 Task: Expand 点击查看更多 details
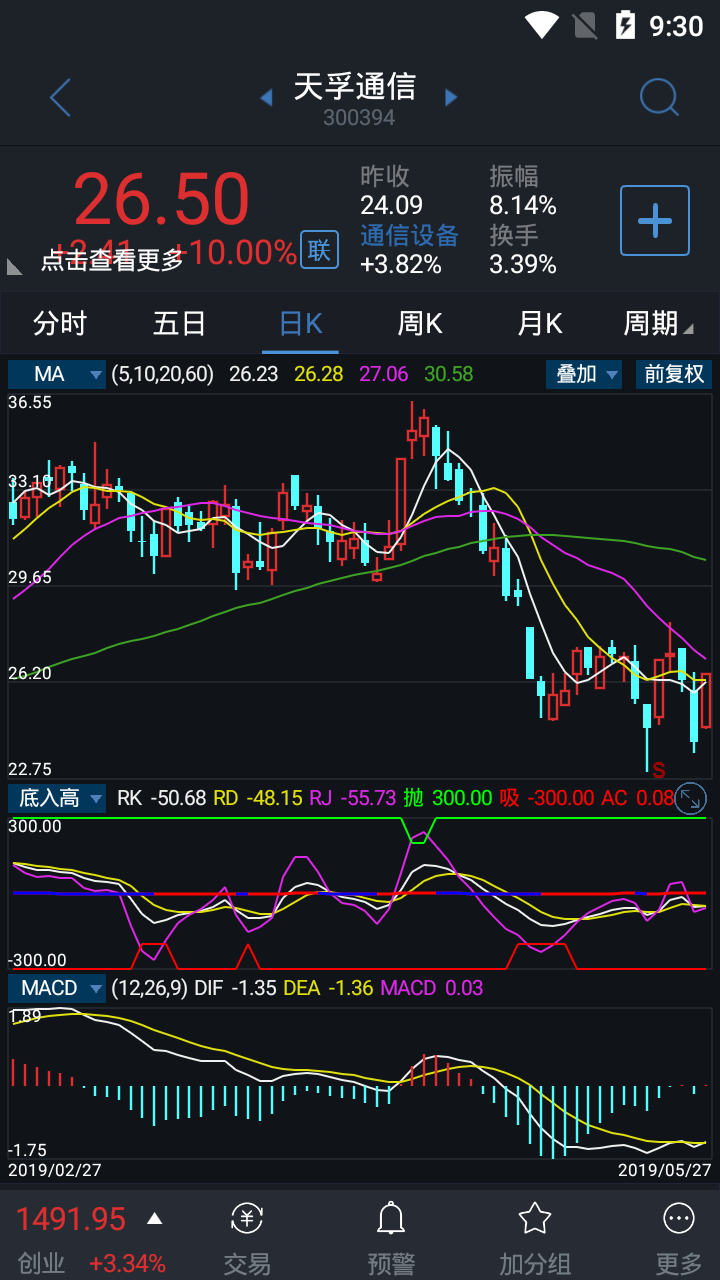(x=112, y=261)
